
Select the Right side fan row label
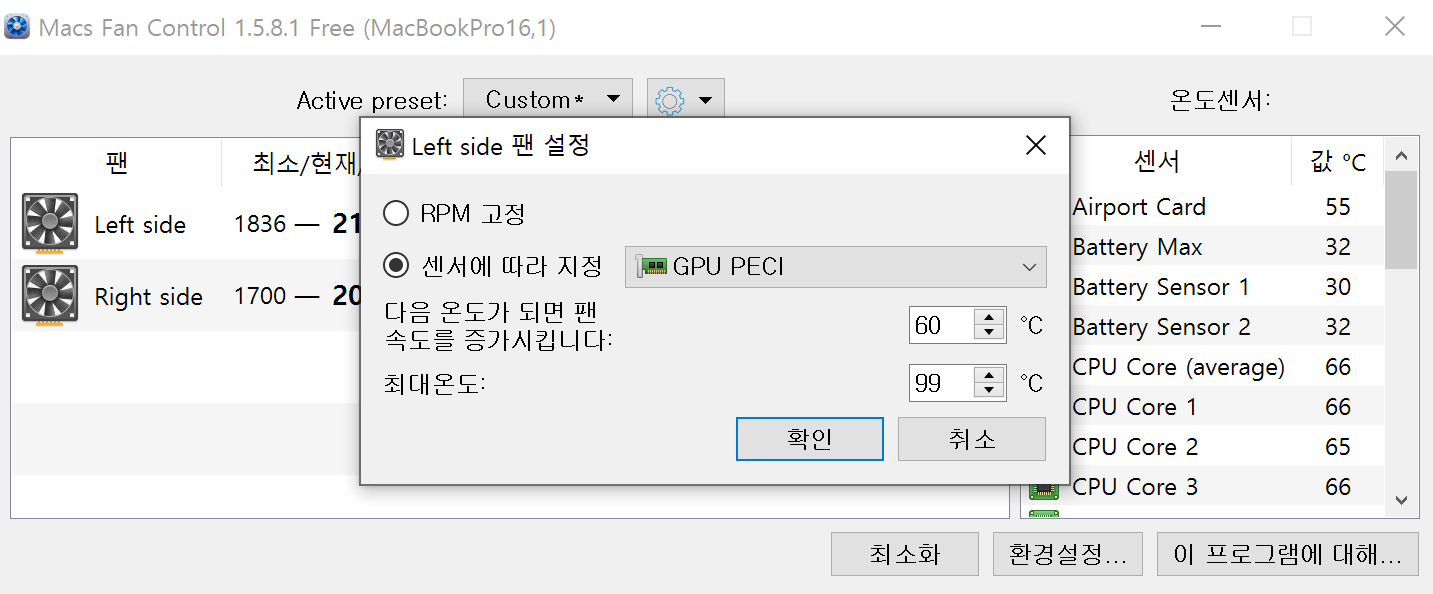coord(148,297)
